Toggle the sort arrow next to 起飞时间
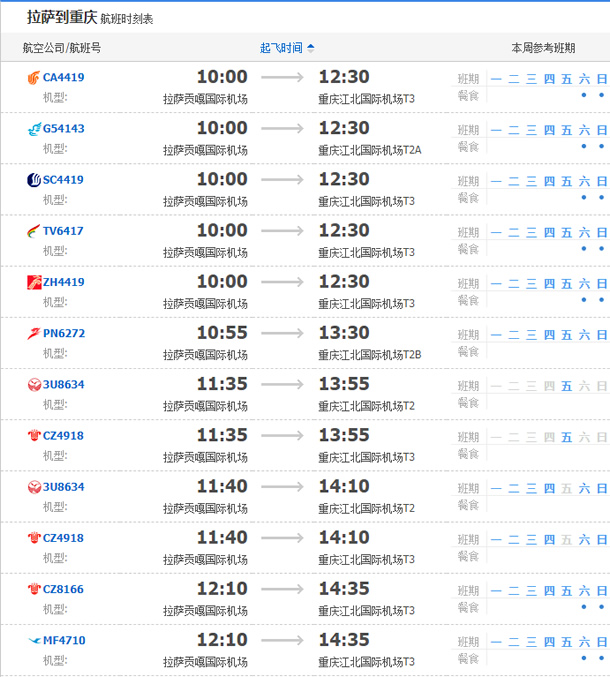 click(x=311, y=48)
